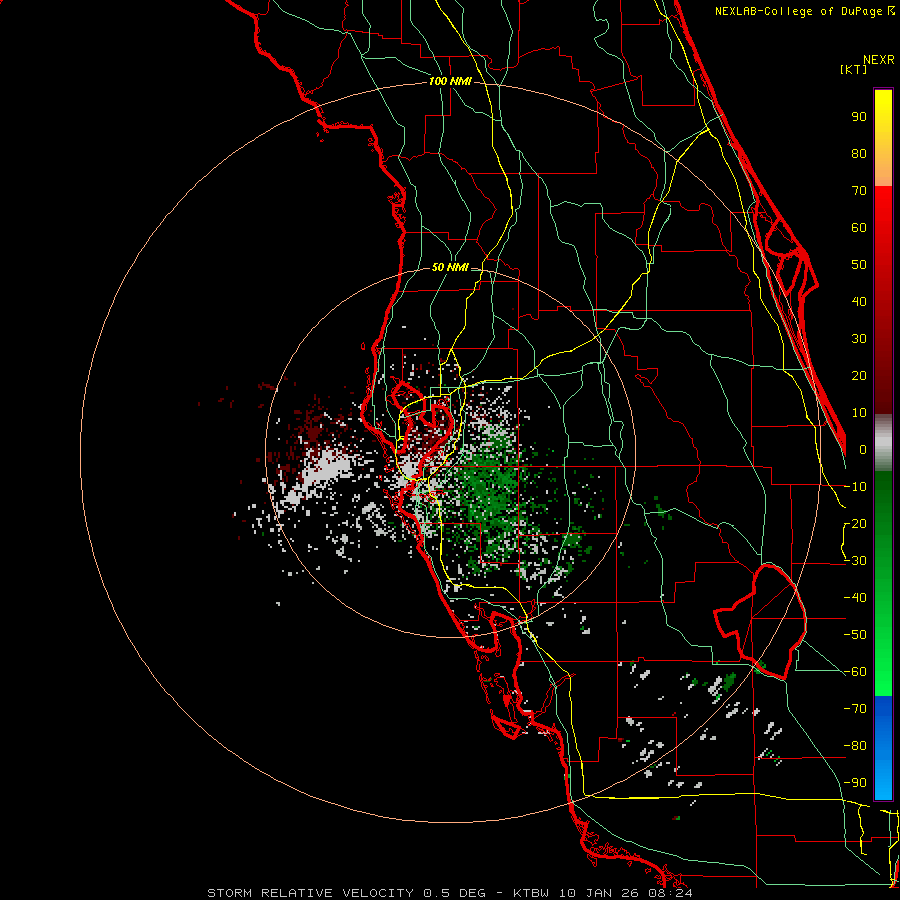Click the "50 NMI" range ring label
The height and width of the screenshot is (900, 900).
[450, 267]
